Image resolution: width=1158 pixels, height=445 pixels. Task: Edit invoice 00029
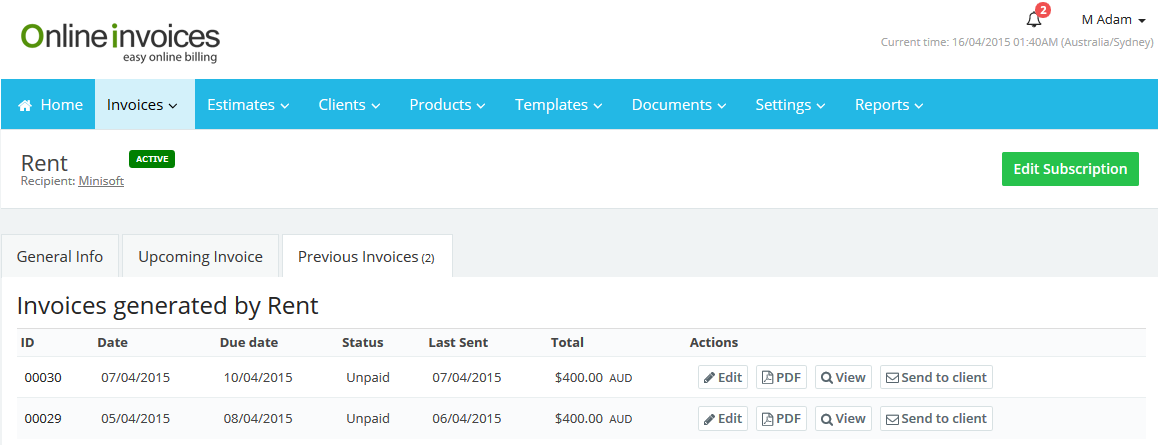[x=722, y=419]
